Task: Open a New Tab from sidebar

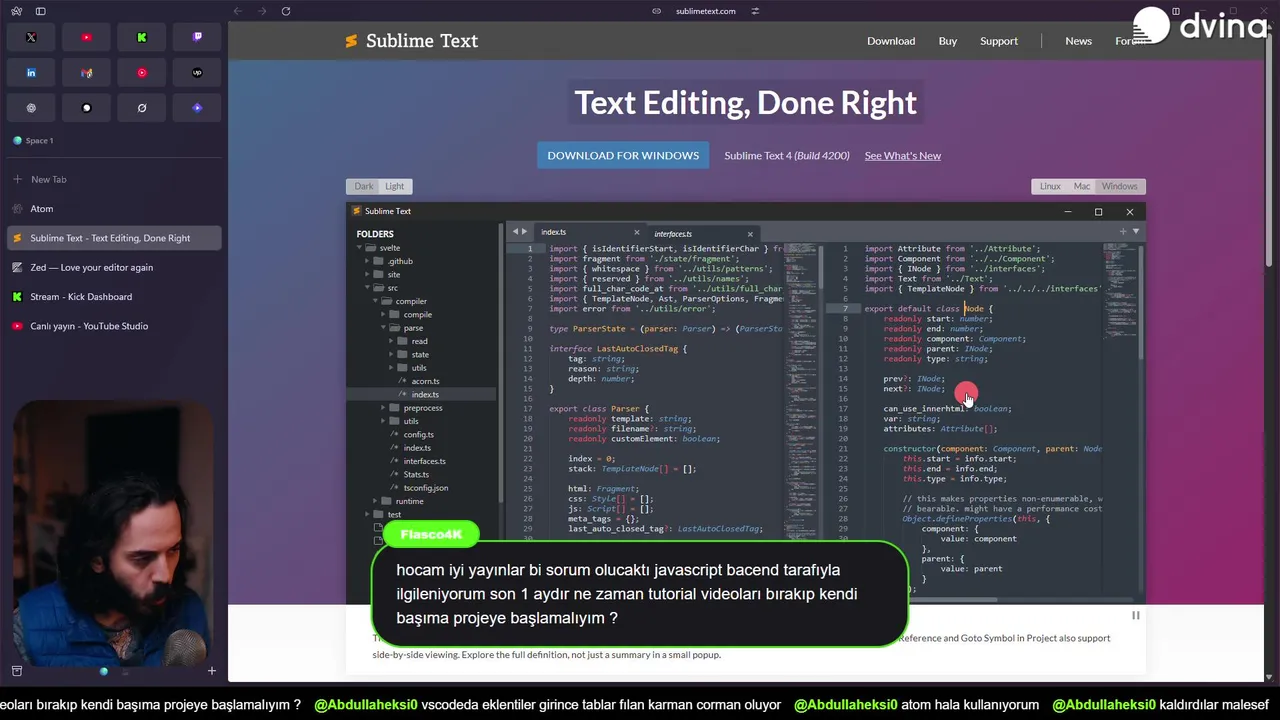Action: click(113, 179)
